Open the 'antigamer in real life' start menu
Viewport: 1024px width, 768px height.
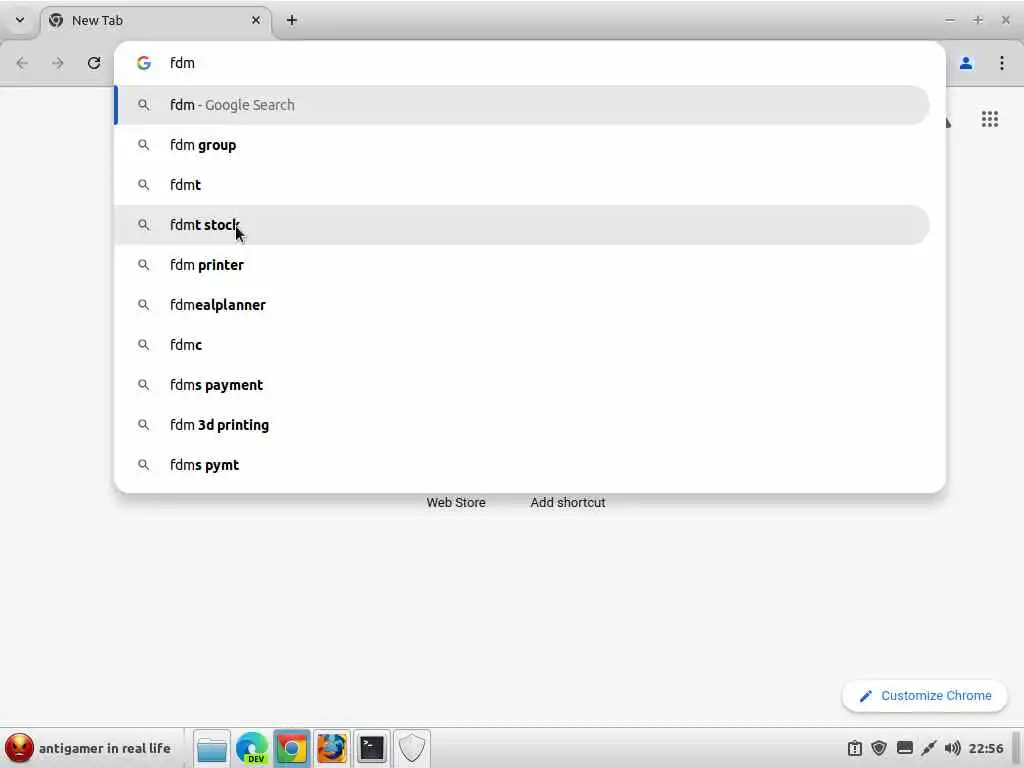89,748
